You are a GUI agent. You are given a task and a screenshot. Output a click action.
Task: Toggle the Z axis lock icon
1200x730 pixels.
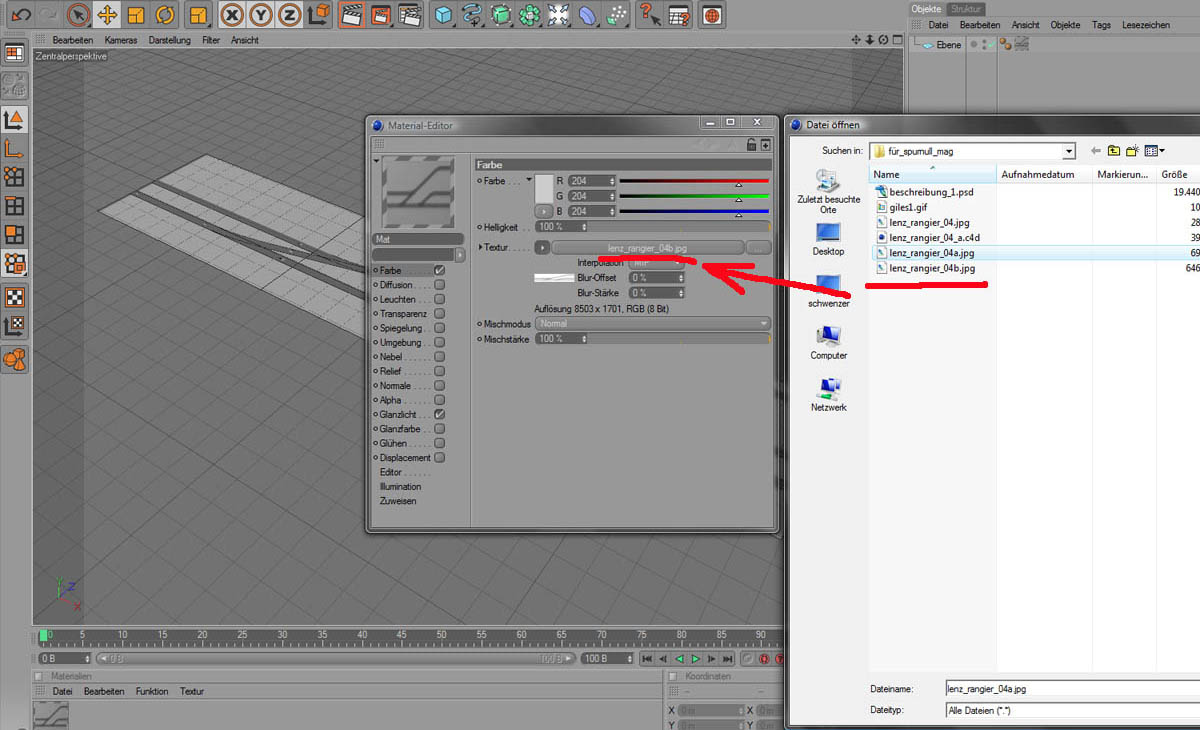[x=289, y=15]
